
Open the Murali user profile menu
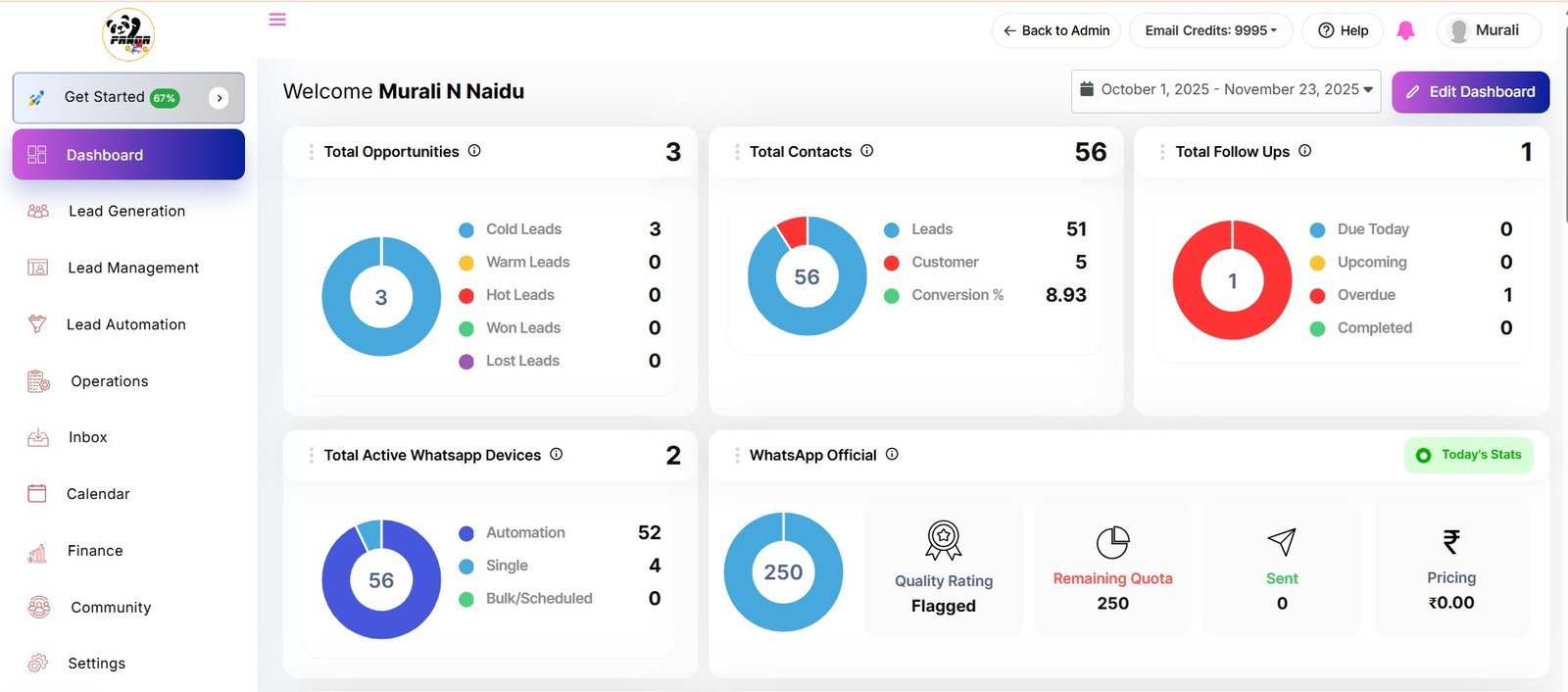[x=1487, y=31]
